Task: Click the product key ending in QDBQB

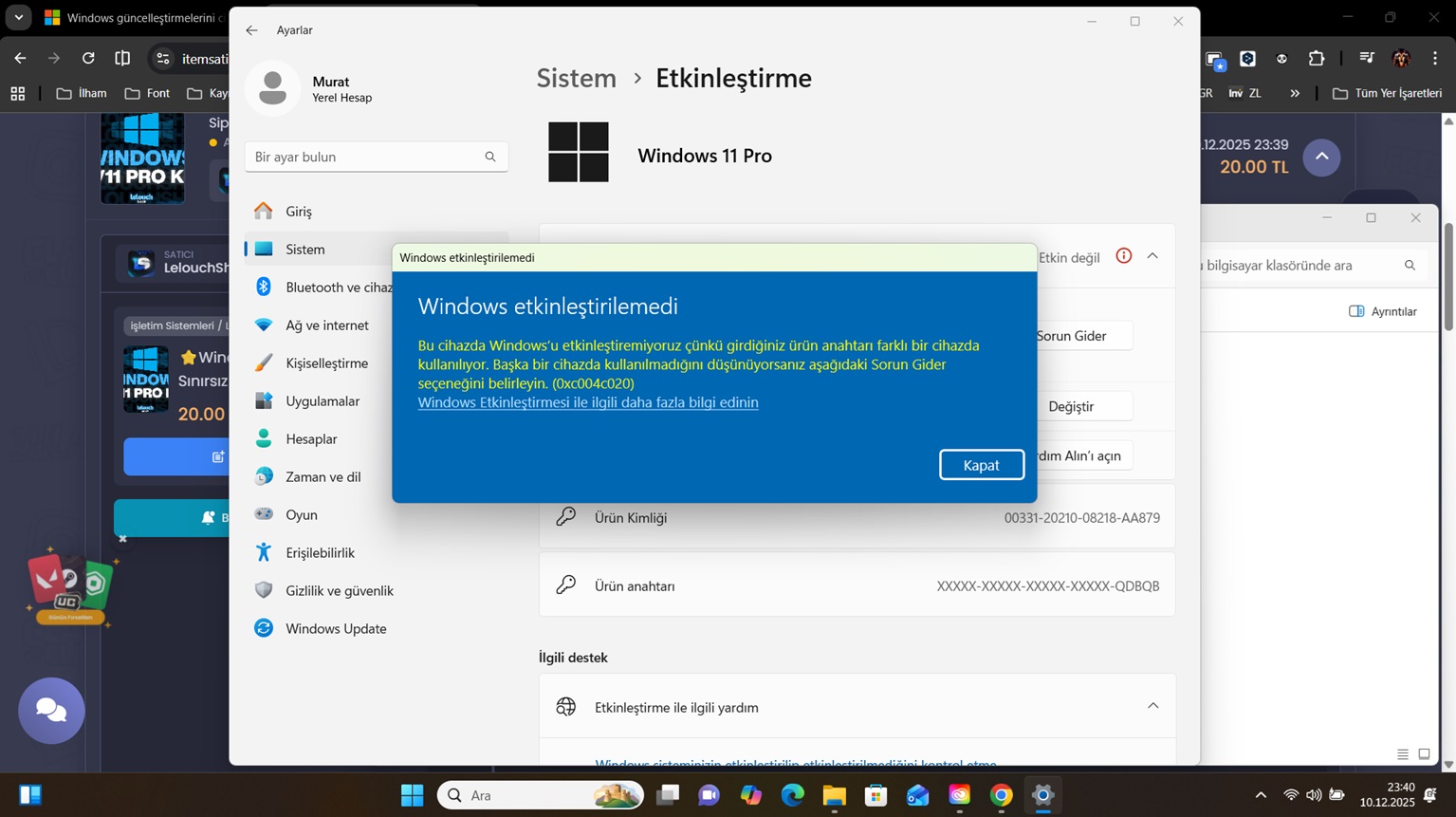Action: [x=1048, y=586]
